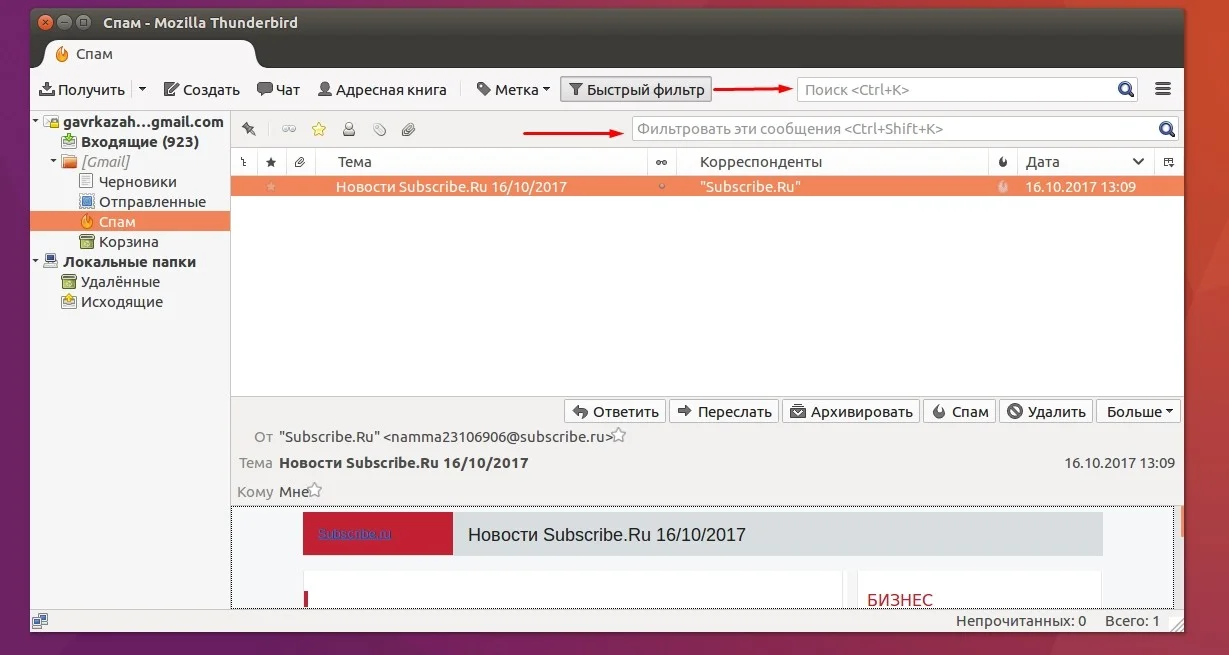Click the online status icon in status bar
1229x655 pixels.
pyautogui.click(x=40, y=621)
